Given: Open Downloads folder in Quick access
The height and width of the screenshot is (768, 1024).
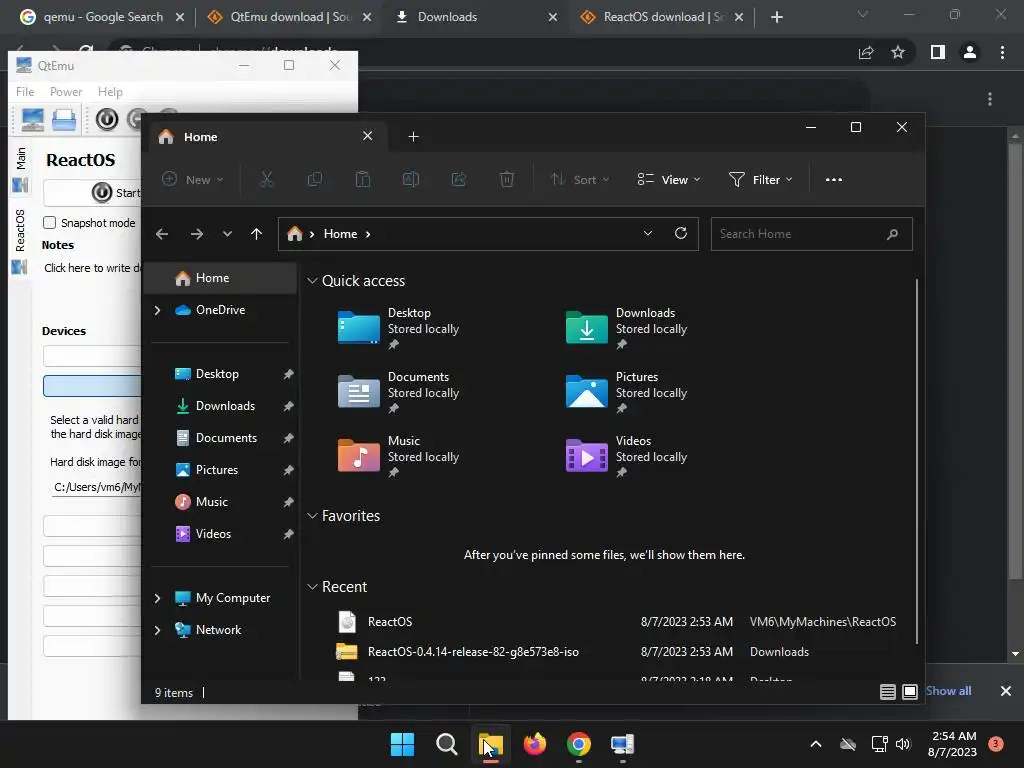Looking at the screenshot, I should coord(626,329).
